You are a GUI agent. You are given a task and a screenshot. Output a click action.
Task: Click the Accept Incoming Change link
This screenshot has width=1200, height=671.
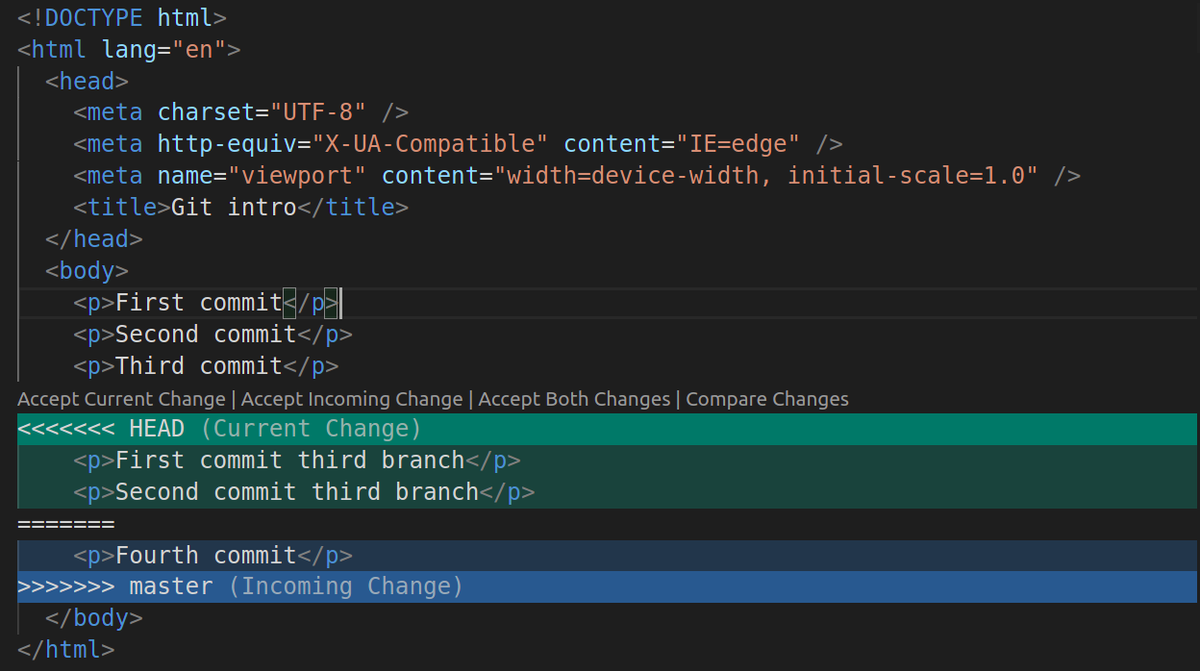[351, 398]
